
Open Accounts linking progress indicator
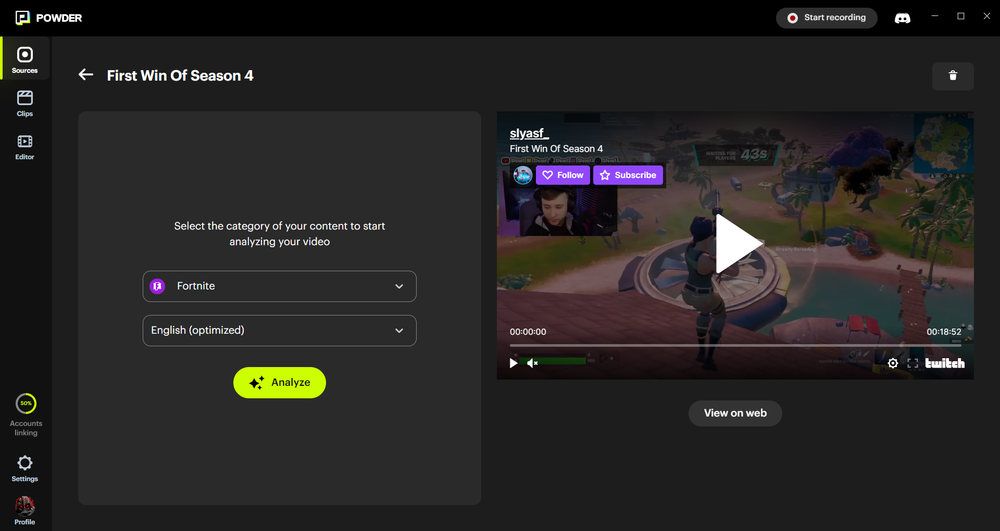(25, 404)
